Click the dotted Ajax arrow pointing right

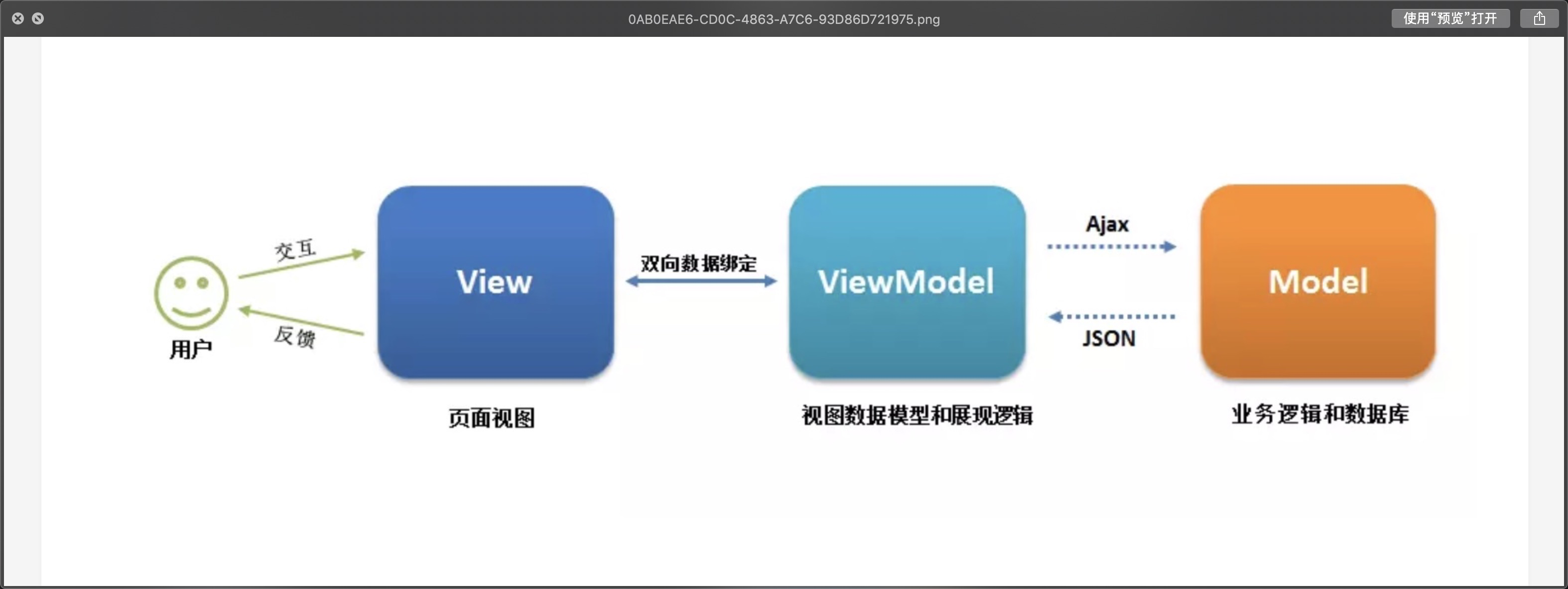pos(1111,247)
